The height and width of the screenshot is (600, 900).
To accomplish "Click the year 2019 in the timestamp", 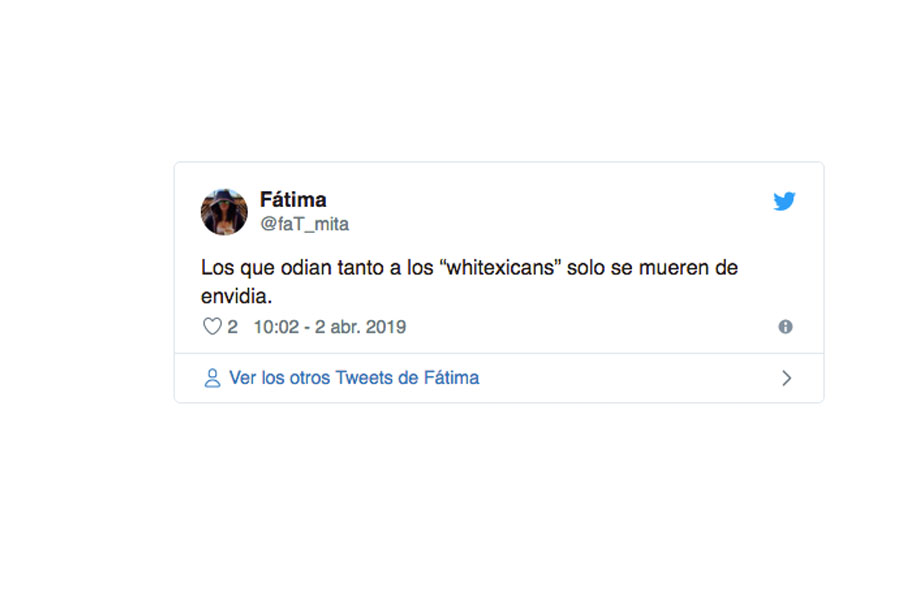I will coord(386,327).
